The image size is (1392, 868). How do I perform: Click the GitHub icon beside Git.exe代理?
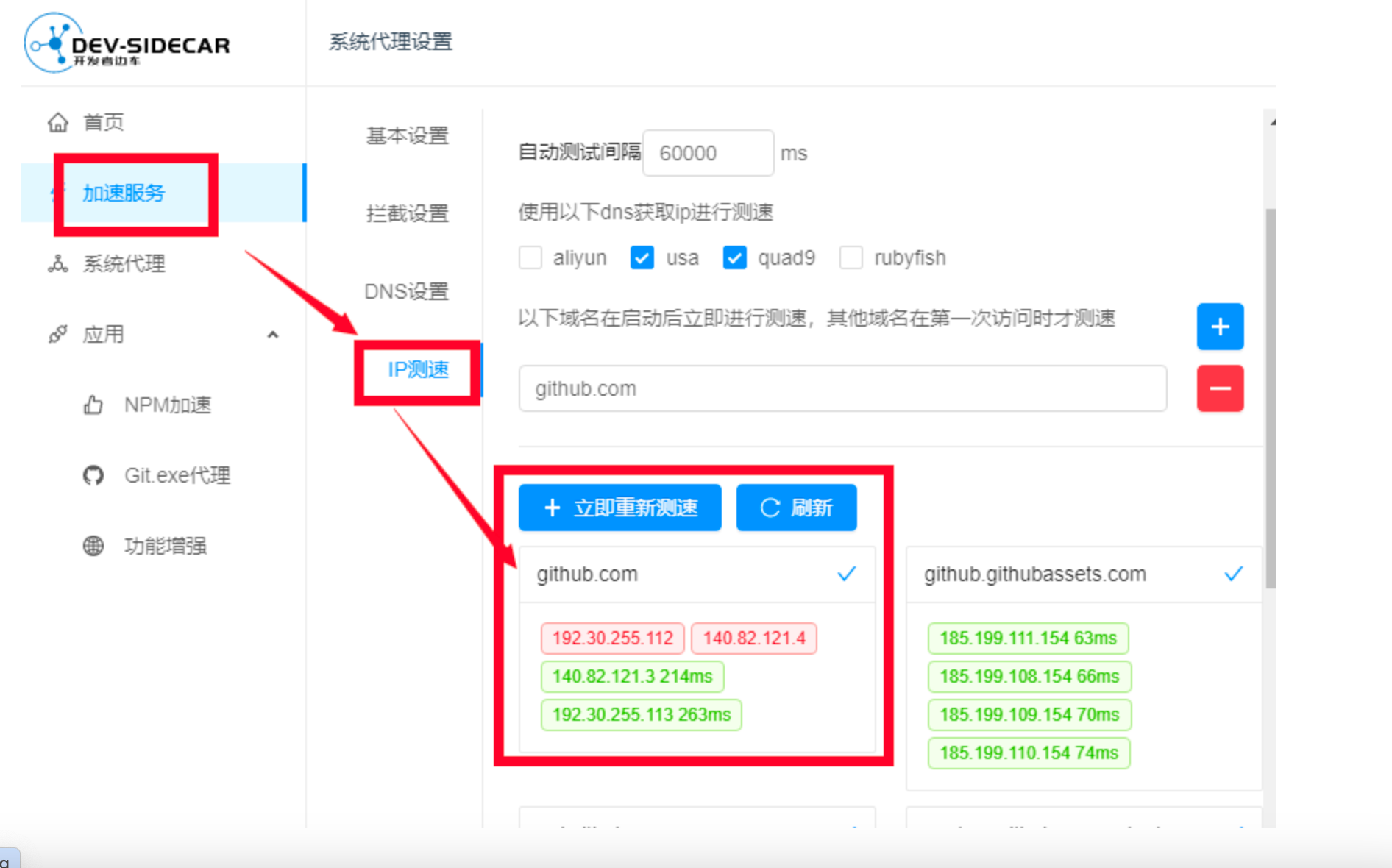[93, 475]
